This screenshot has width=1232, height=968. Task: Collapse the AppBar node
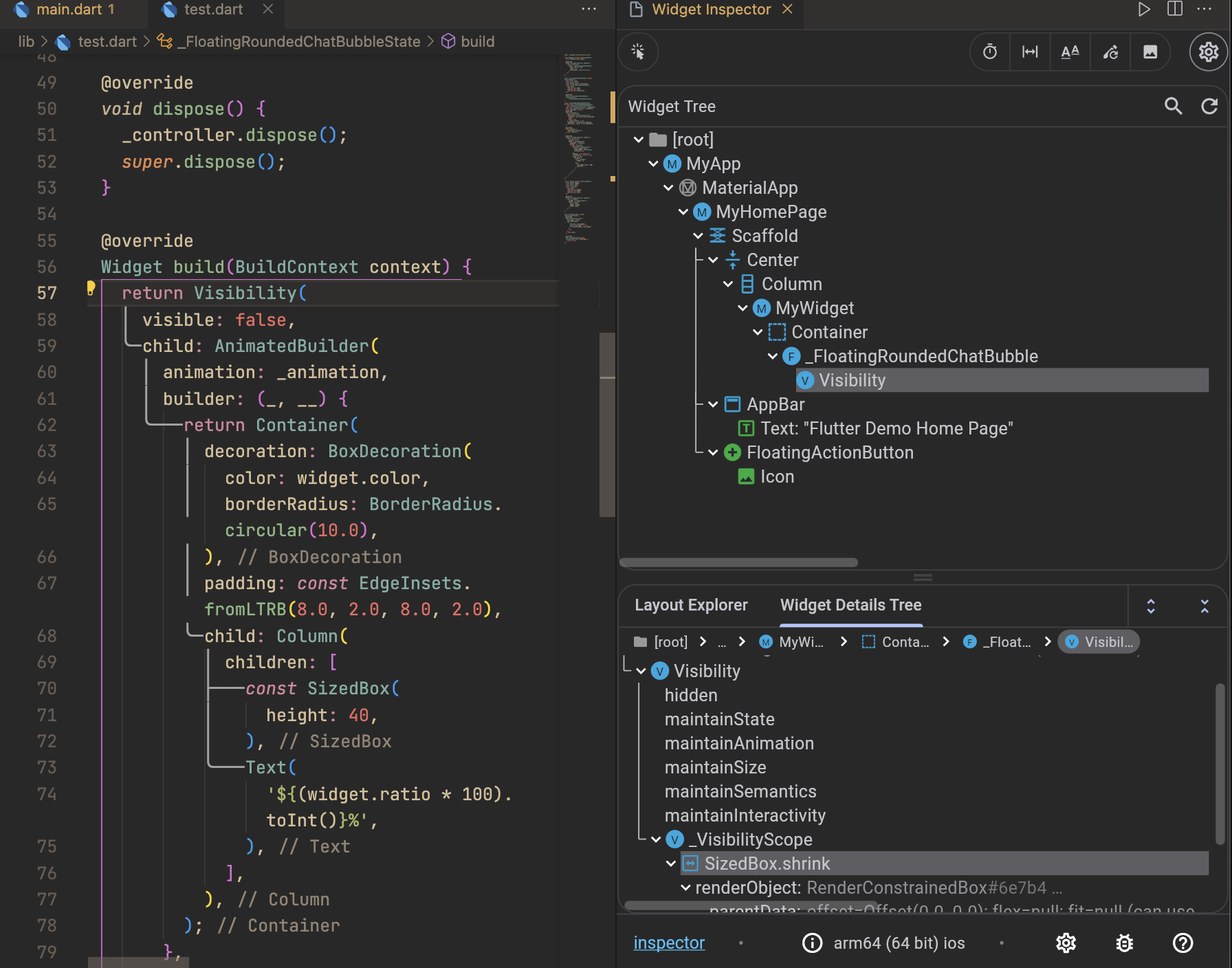(713, 404)
